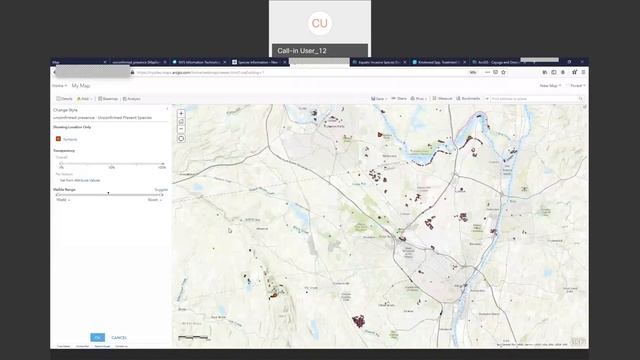Share the current map
Viewport: 640px width, 360px height.
click(x=399, y=99)
